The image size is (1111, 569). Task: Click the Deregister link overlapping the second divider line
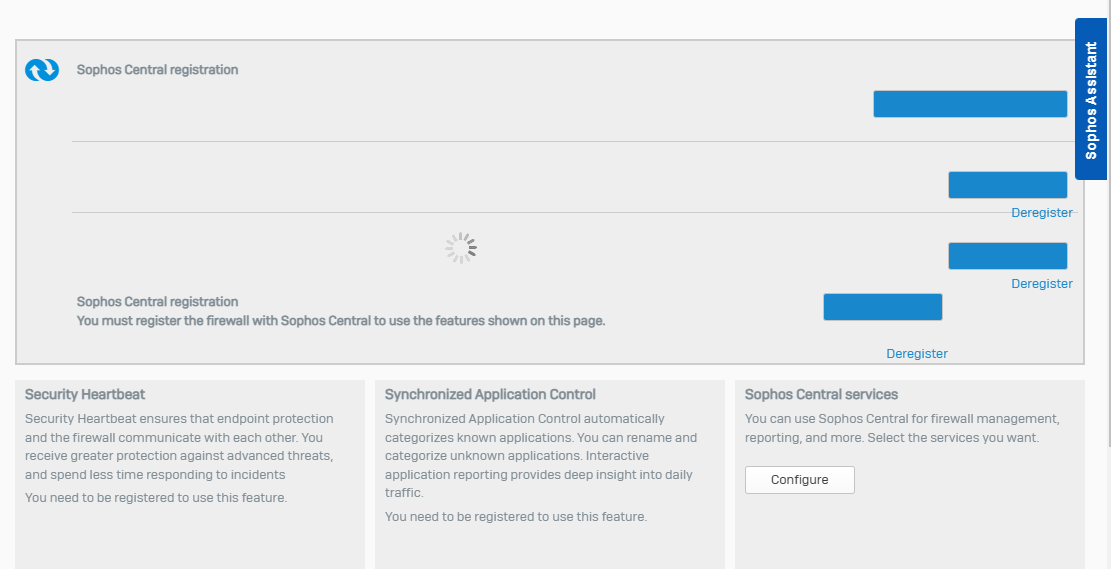[x=1042, y=213]
